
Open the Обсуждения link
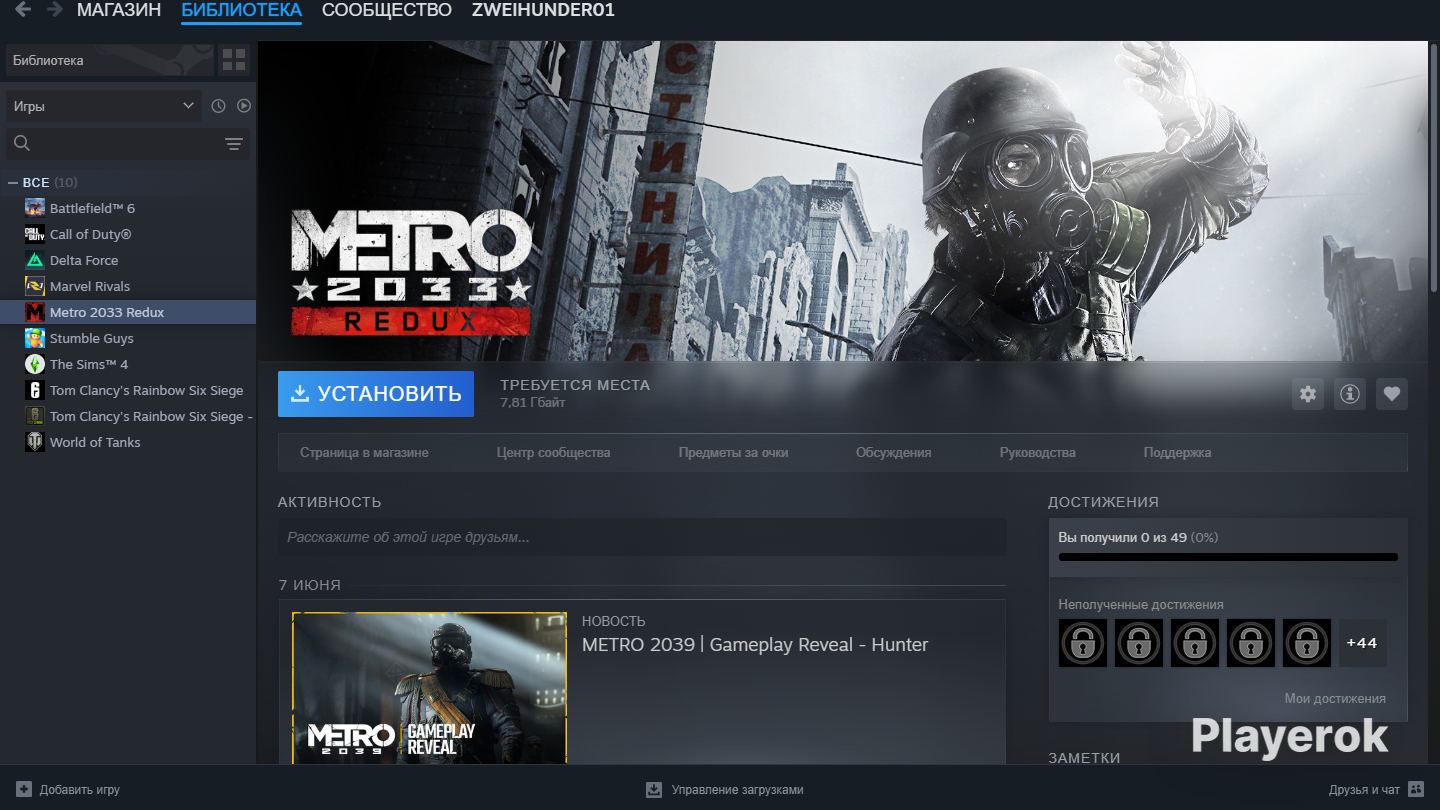tap(893, 453)
